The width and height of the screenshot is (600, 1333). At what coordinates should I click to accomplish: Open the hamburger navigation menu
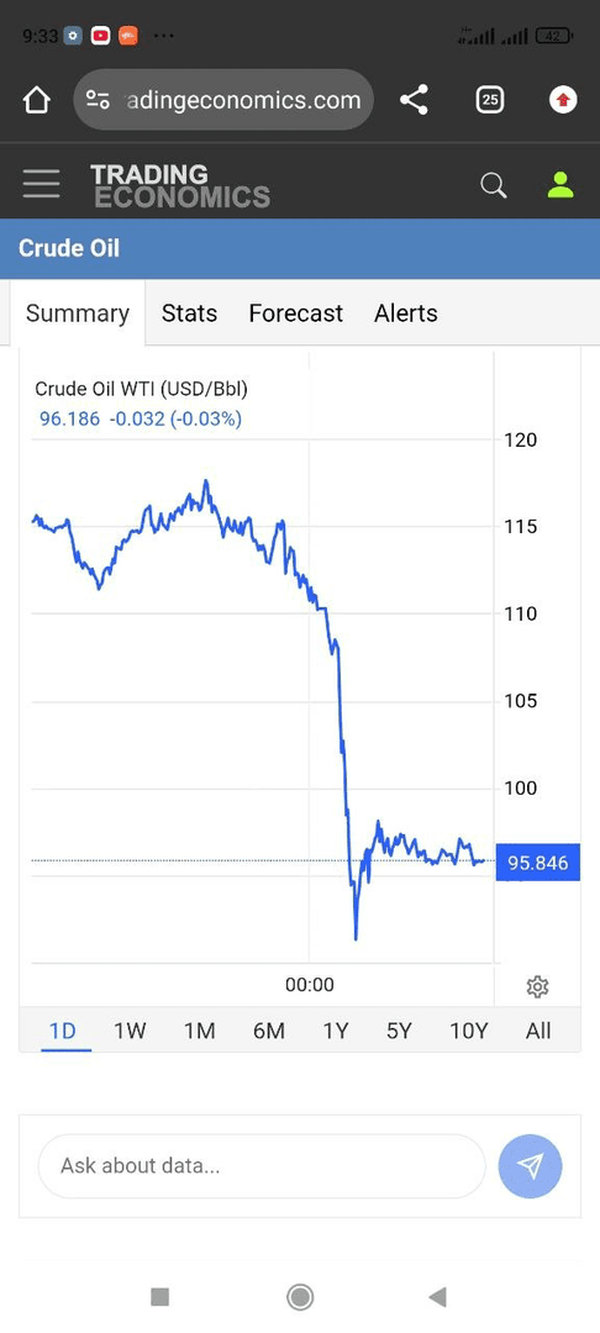(41, 184)
